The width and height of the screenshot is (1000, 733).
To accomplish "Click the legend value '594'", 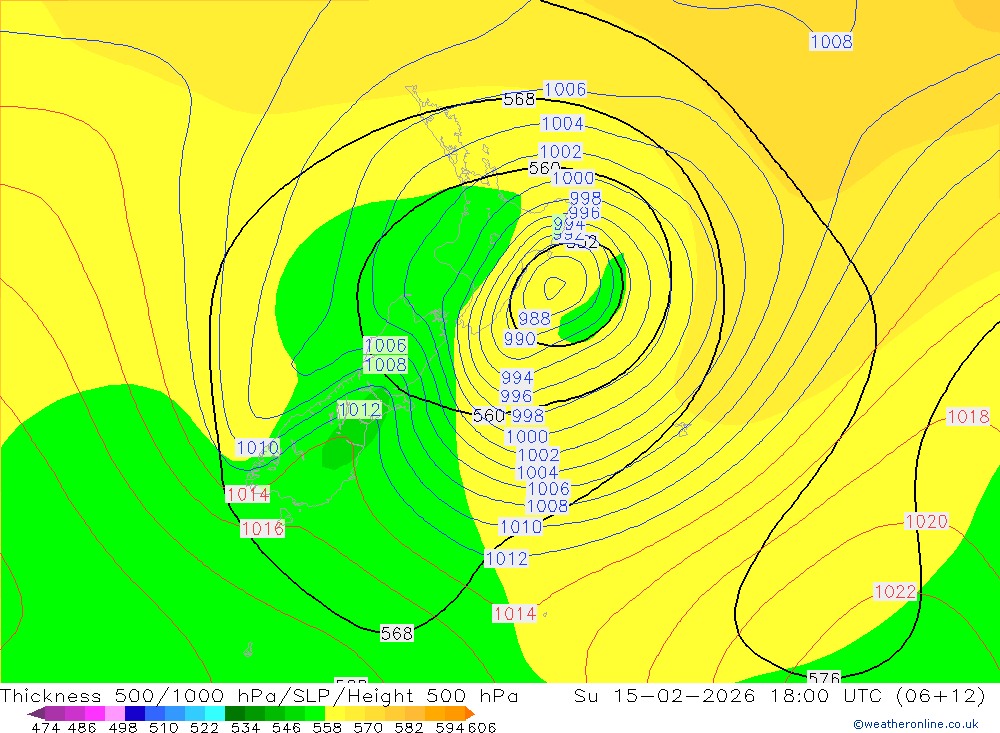I will point(450,727).
